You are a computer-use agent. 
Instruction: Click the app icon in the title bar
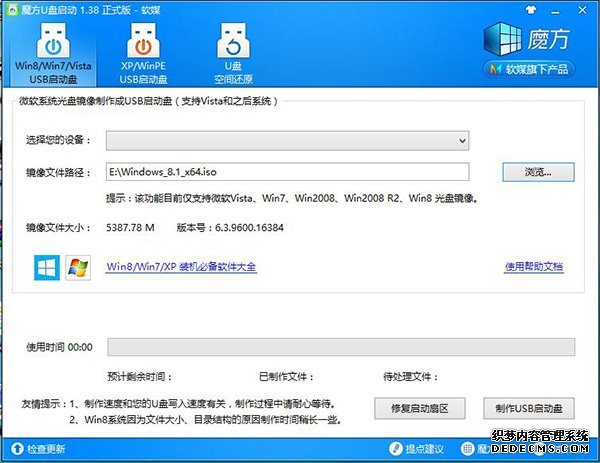[12, 9]
